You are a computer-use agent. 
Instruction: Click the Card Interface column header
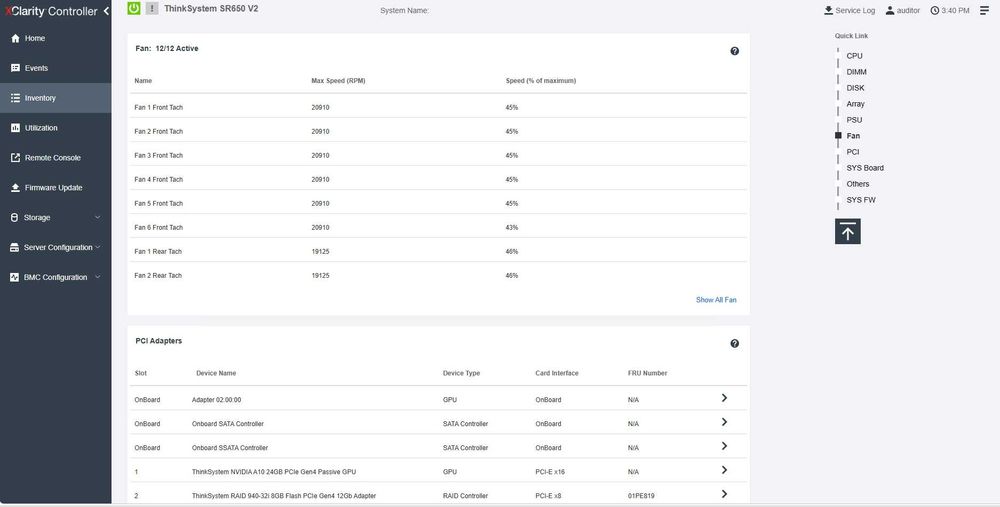click(556, 373)
